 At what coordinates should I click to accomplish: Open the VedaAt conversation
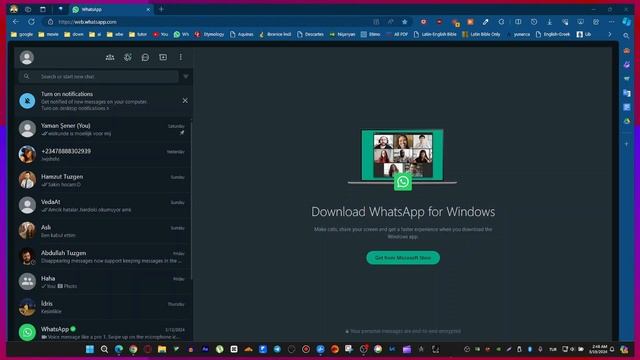[103, 205]
